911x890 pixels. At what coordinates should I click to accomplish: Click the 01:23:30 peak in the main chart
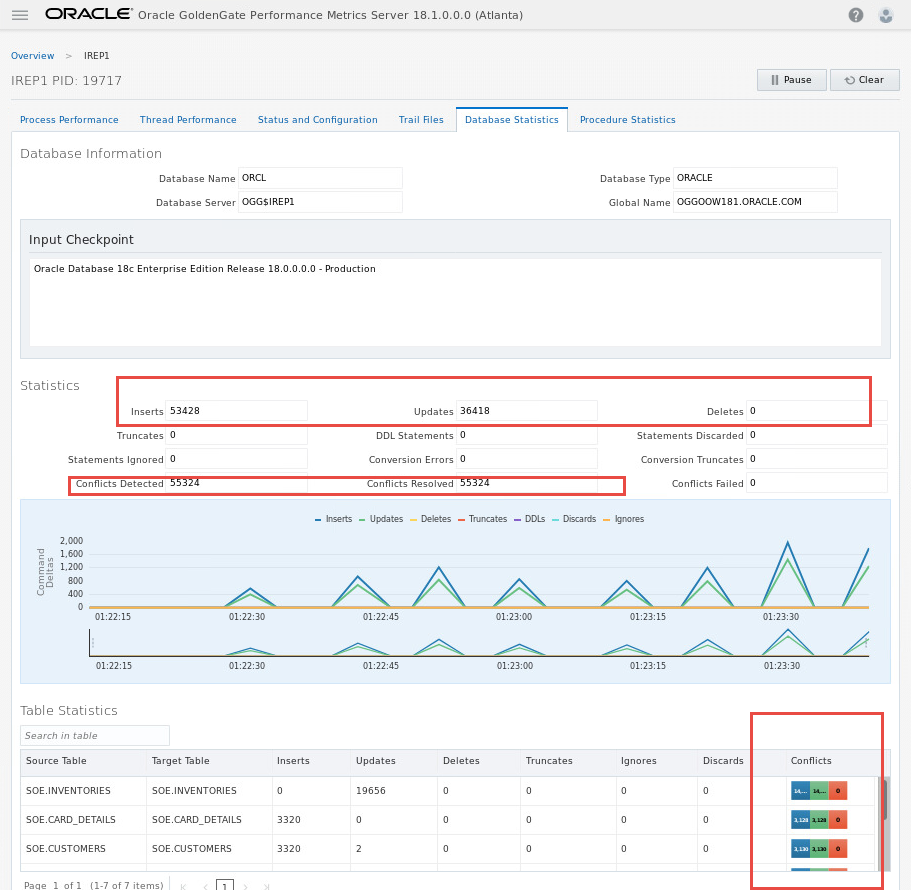[x=787, y=543]
